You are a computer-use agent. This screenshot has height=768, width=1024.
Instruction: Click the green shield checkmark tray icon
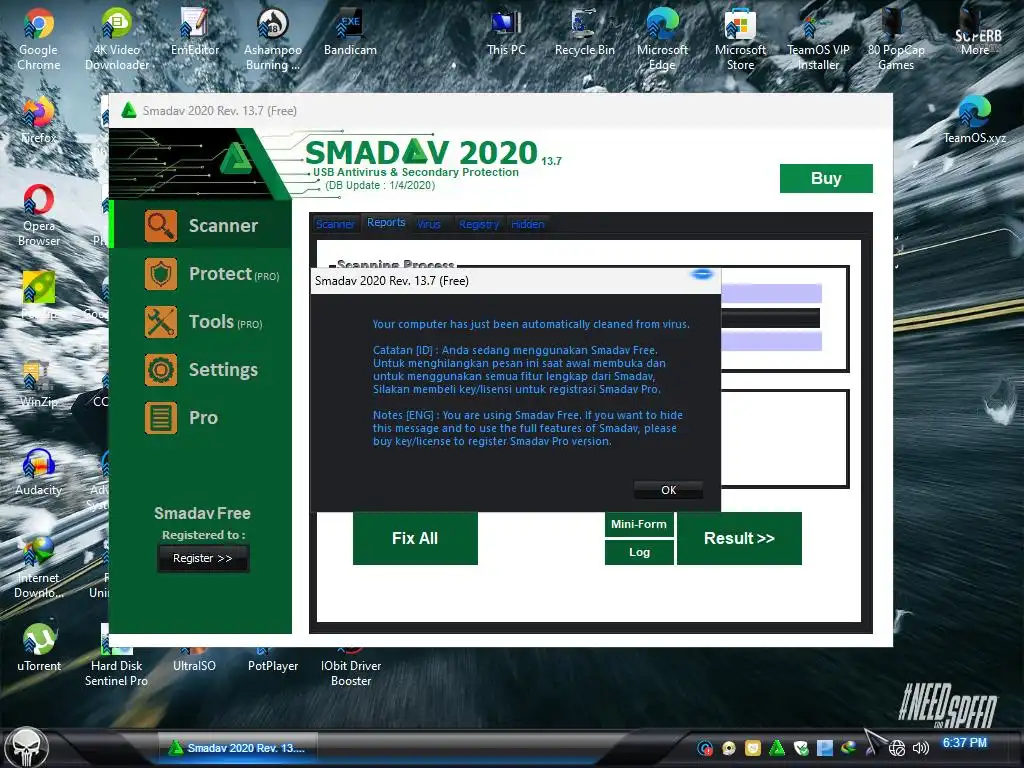tap(801, 748)
